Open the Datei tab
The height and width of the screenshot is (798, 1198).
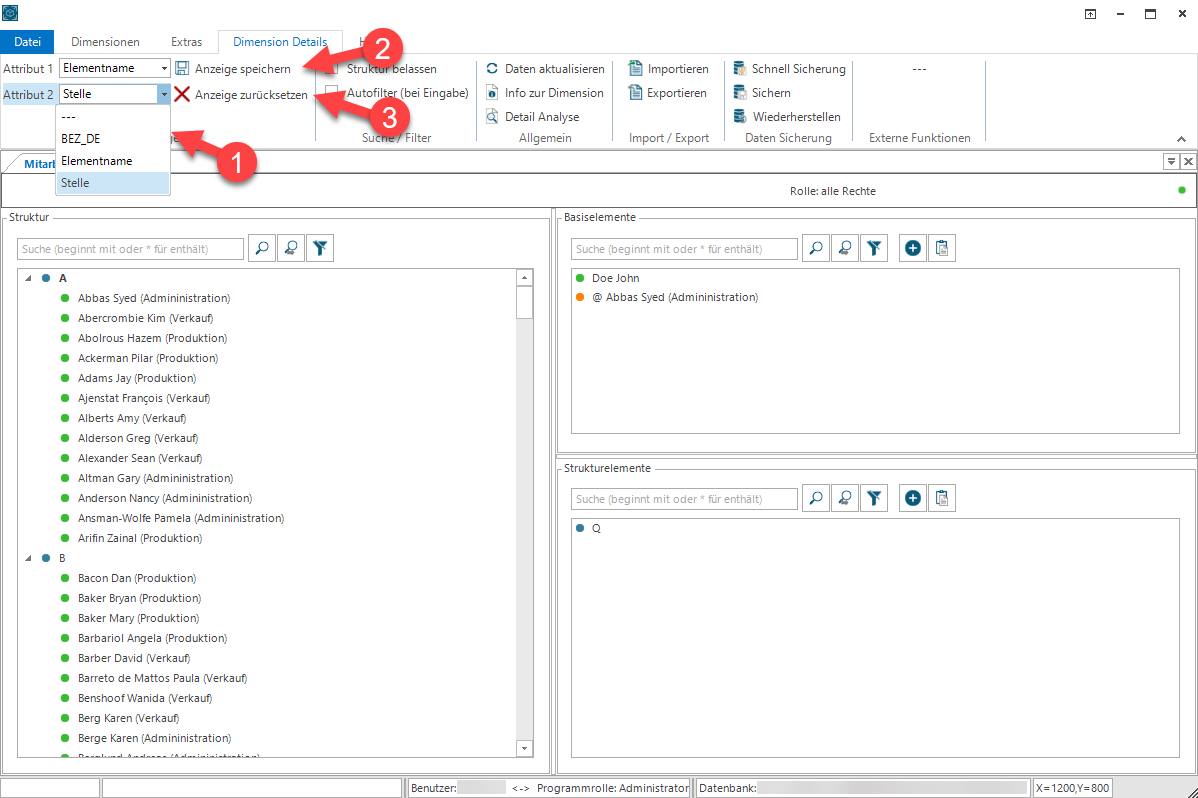[28, 42]
